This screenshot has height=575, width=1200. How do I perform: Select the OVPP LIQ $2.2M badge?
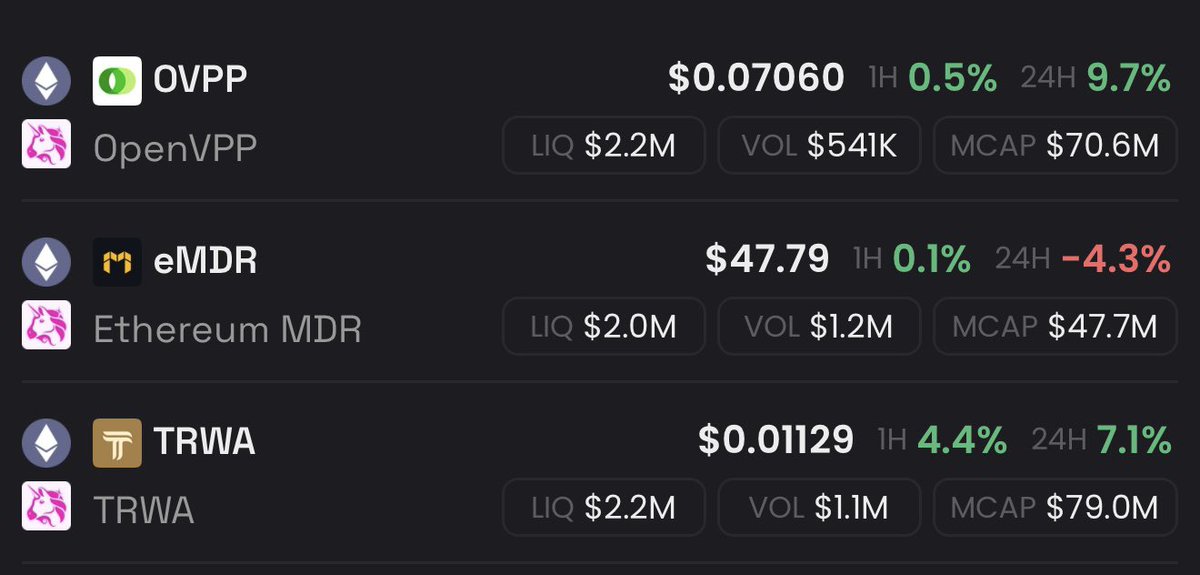pos(604,146)
